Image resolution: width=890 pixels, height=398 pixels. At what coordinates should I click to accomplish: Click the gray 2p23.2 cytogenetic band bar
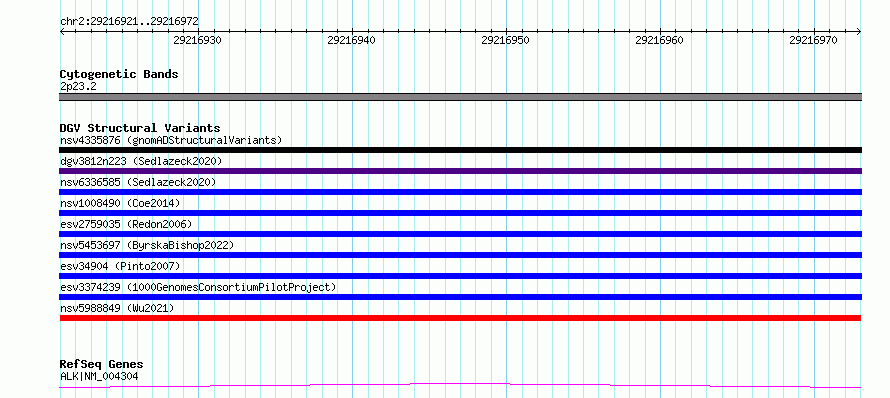pos(460,97)
